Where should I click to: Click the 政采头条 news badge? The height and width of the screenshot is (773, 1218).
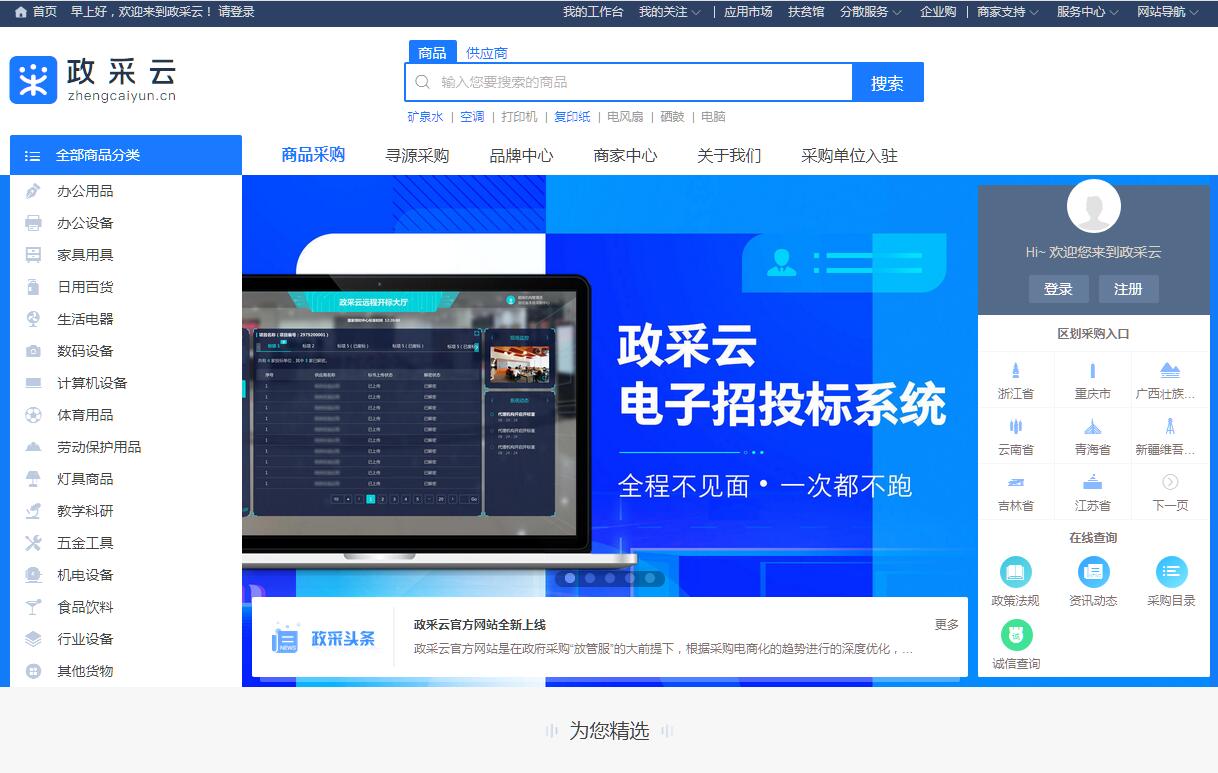323,639
